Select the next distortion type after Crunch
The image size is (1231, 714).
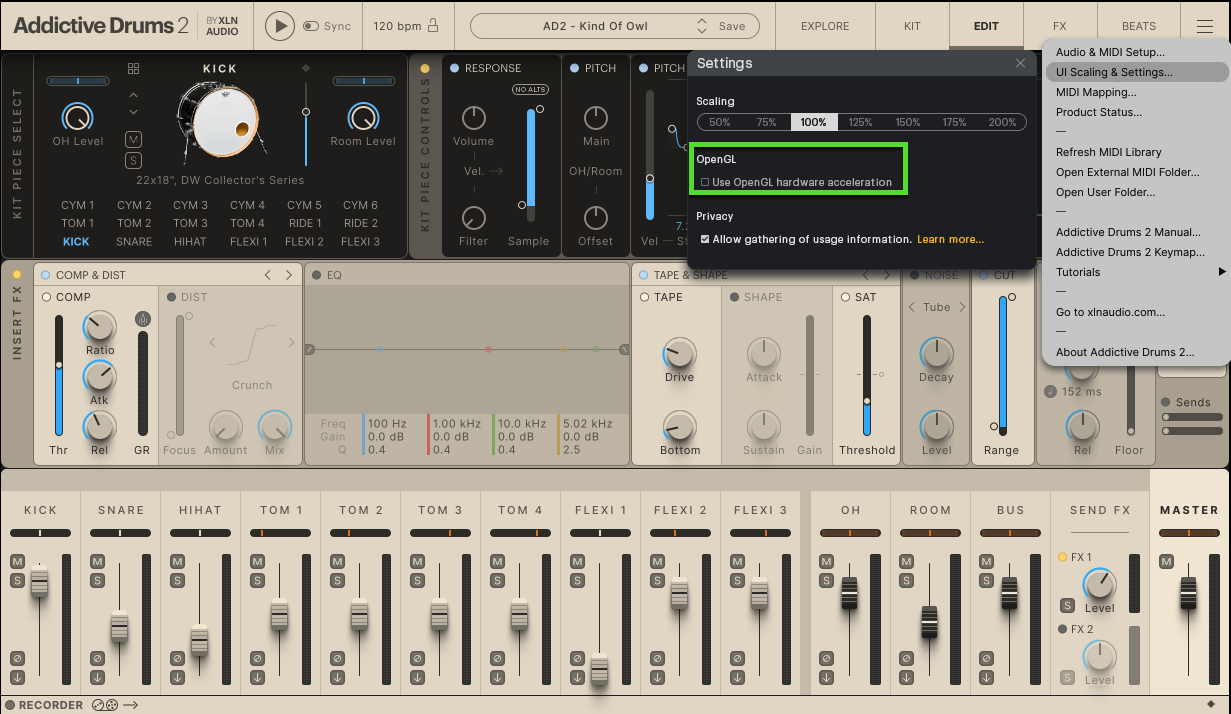coord(292,343)
